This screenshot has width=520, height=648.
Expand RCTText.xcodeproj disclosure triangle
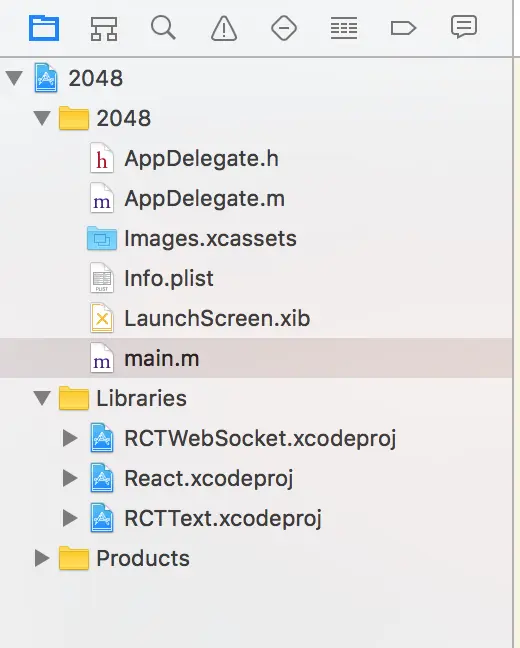point(70,518)
